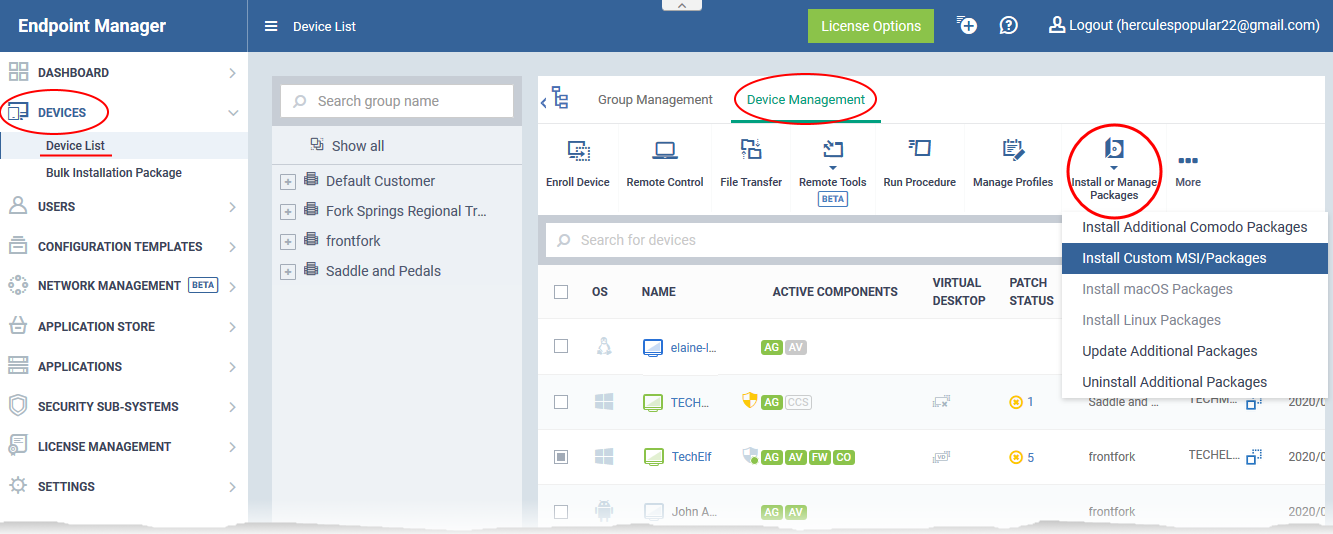Click the Application Store basket icon

coord(18,326)
